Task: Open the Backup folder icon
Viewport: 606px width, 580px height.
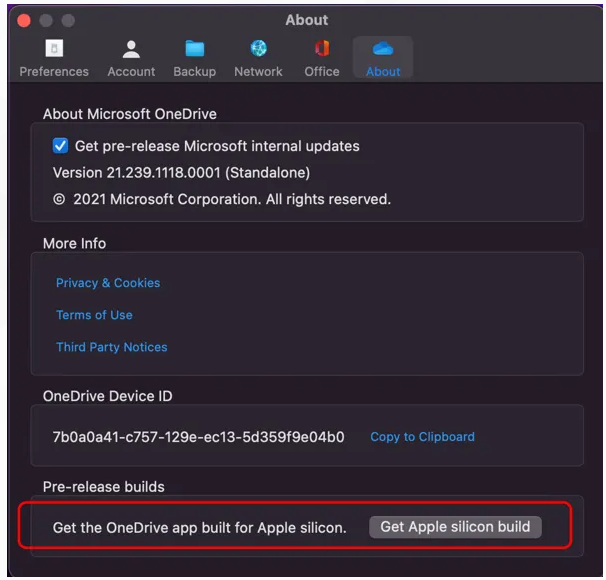Action: pos(194,49)
